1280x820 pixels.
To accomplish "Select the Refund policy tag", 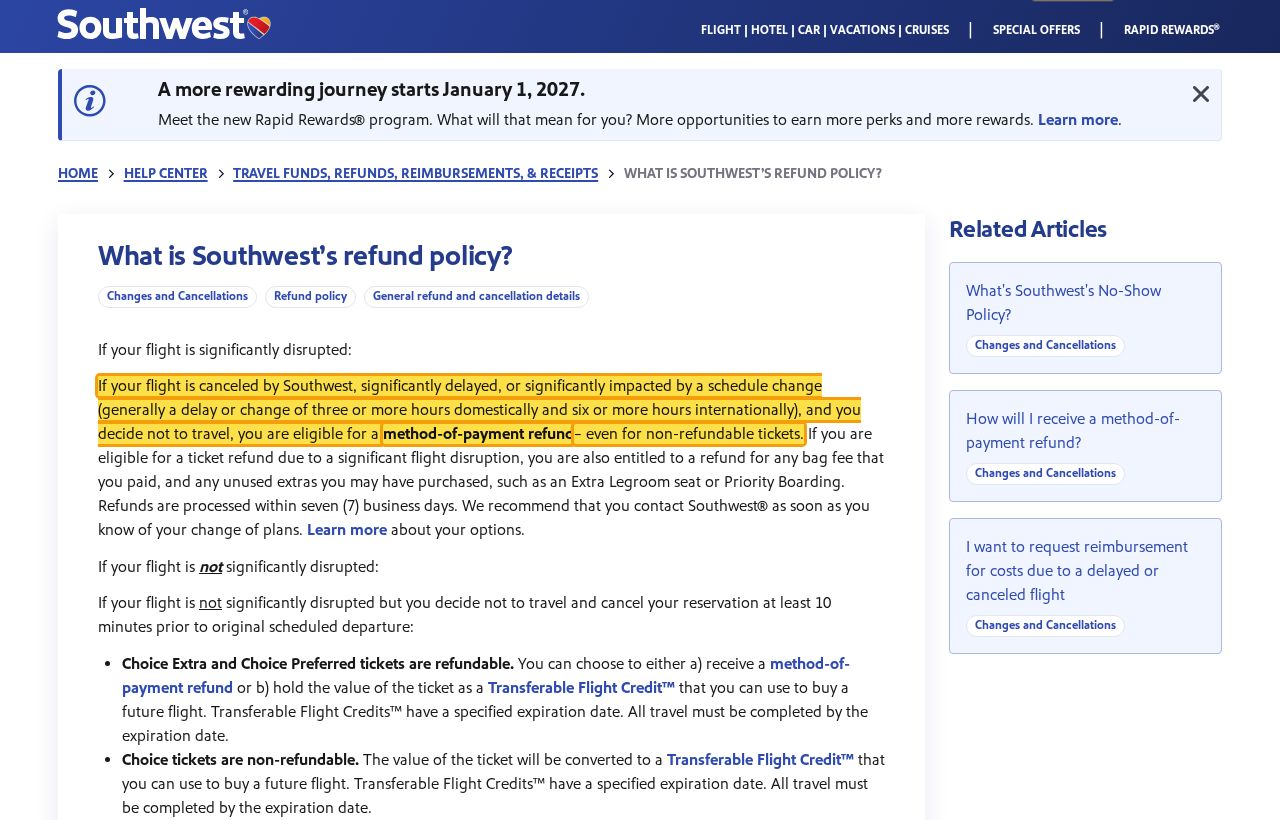I will [x=310, y=297].
